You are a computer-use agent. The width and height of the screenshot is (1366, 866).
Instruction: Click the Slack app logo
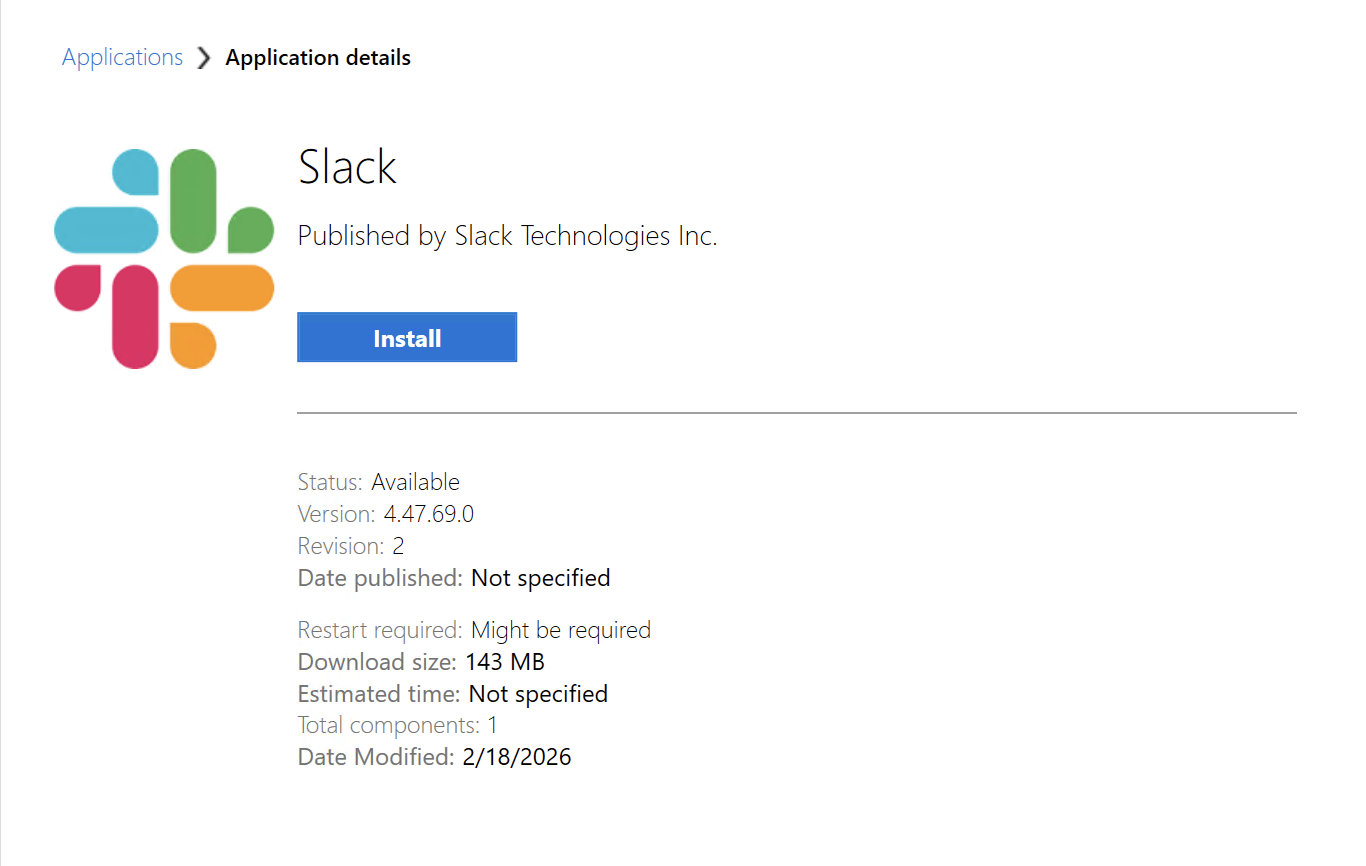(164, 258)
